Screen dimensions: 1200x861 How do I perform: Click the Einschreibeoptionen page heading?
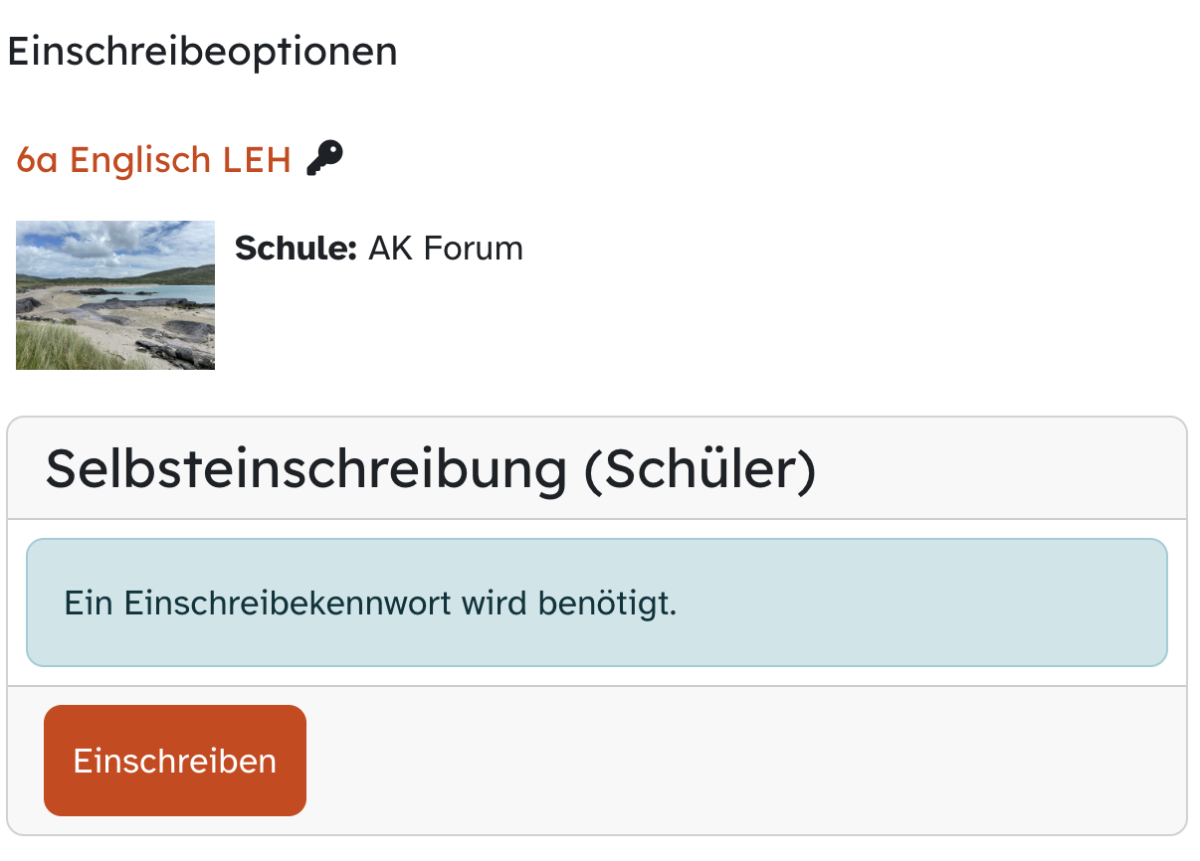tap(202, 51)
